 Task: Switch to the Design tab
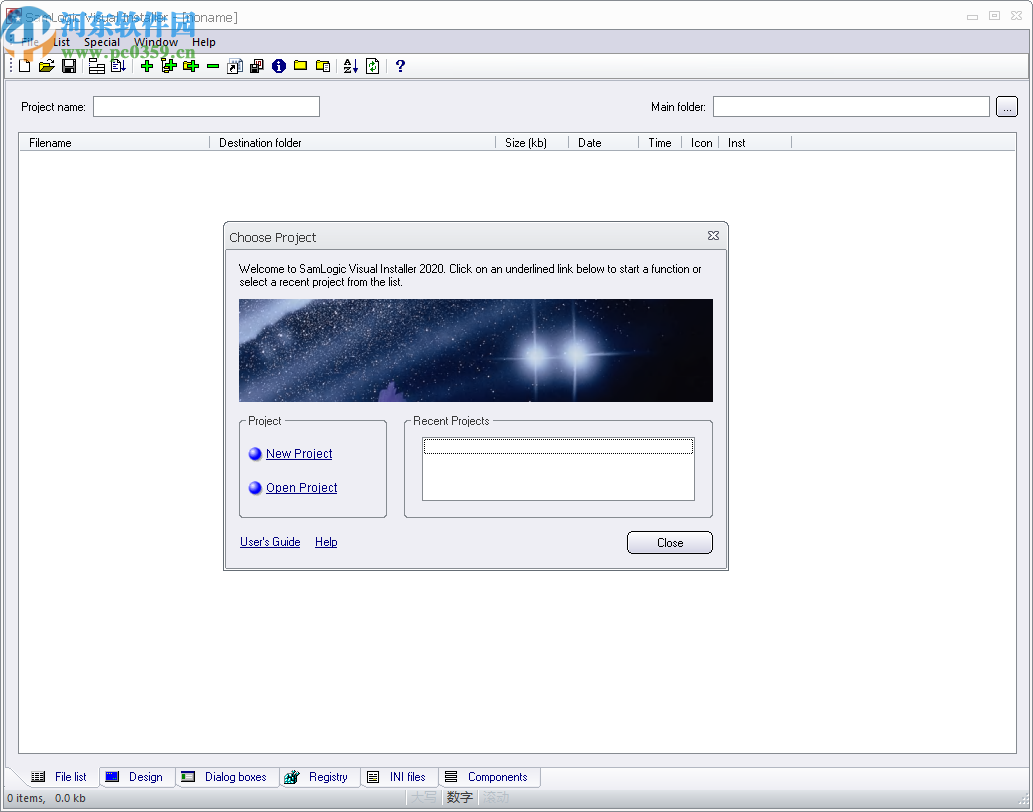[137, 777]
